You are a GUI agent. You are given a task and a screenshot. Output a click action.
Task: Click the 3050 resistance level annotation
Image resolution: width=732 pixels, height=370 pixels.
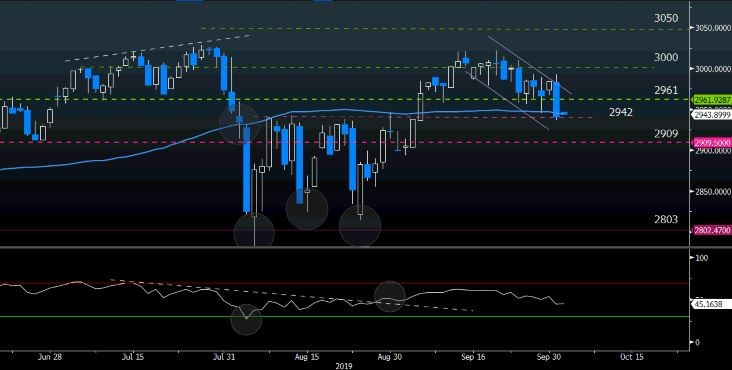(x=666, y=19)
